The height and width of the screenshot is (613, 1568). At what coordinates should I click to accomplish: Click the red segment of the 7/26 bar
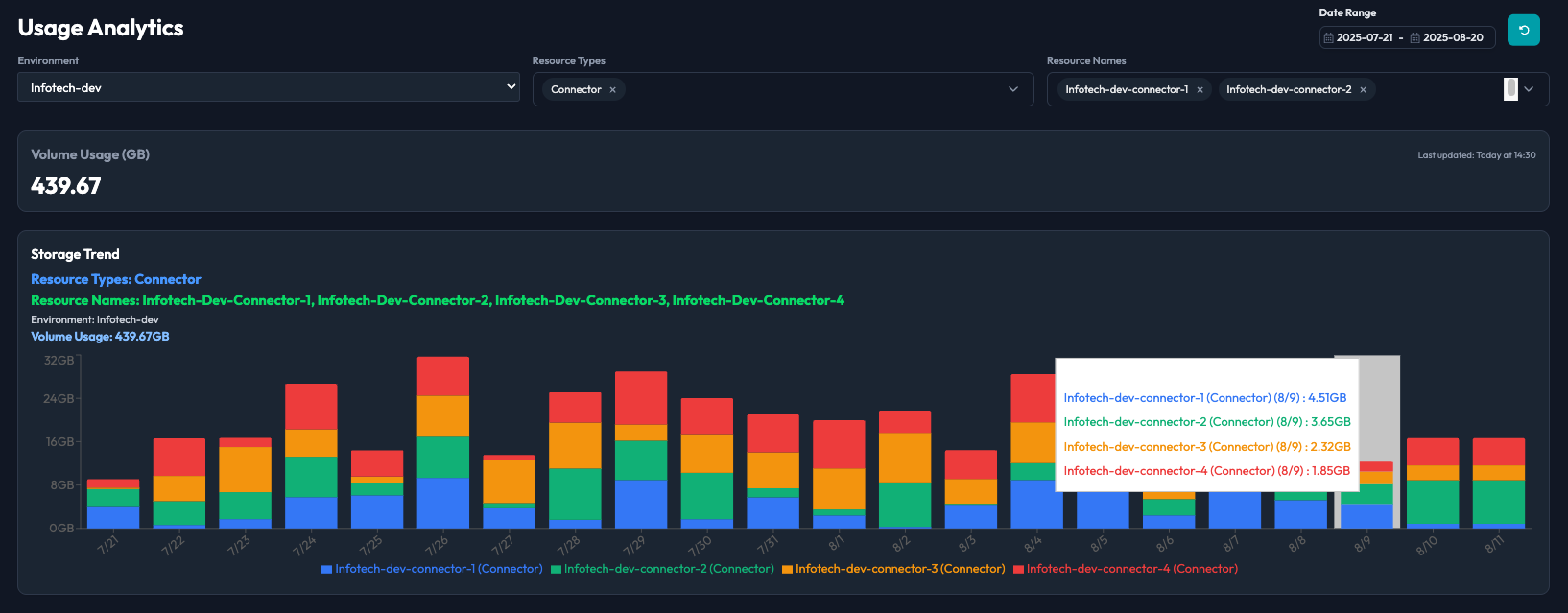coord(443,376)
